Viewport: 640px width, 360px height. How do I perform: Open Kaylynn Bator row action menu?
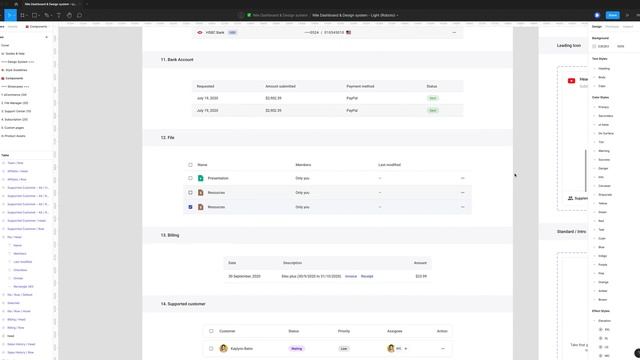[443, 349]
